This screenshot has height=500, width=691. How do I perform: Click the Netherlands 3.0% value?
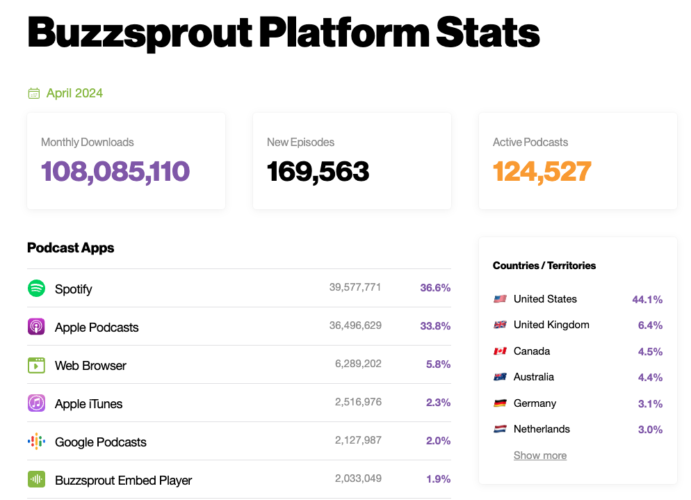[x=650, y=430]
